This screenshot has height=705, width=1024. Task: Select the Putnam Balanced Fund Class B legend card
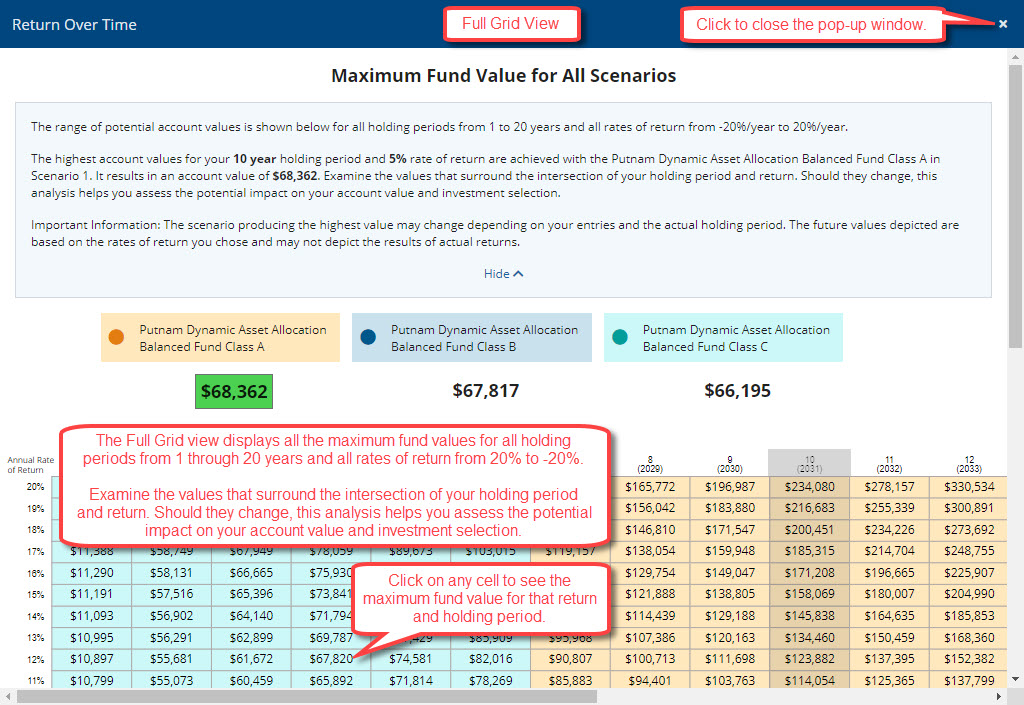[471, 337]
